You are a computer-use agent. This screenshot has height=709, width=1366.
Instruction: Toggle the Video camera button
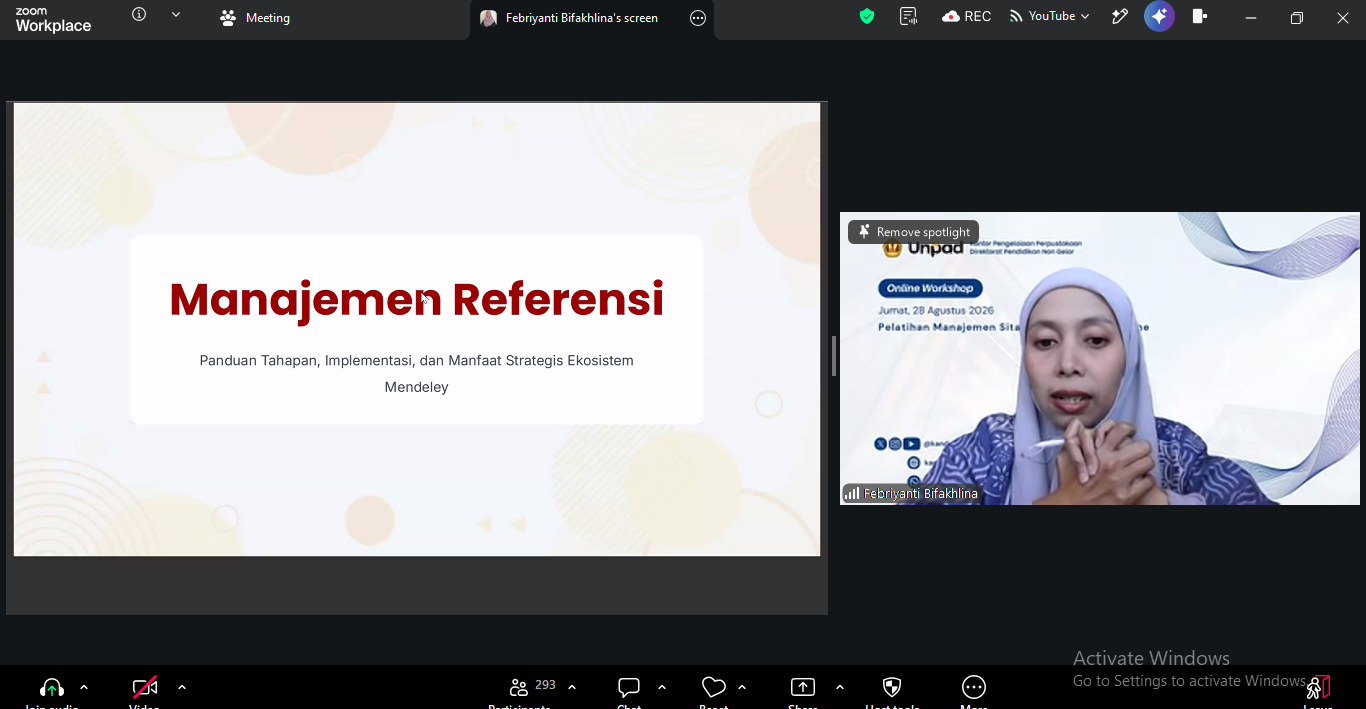pyautogui.click(x=145, y=690)
